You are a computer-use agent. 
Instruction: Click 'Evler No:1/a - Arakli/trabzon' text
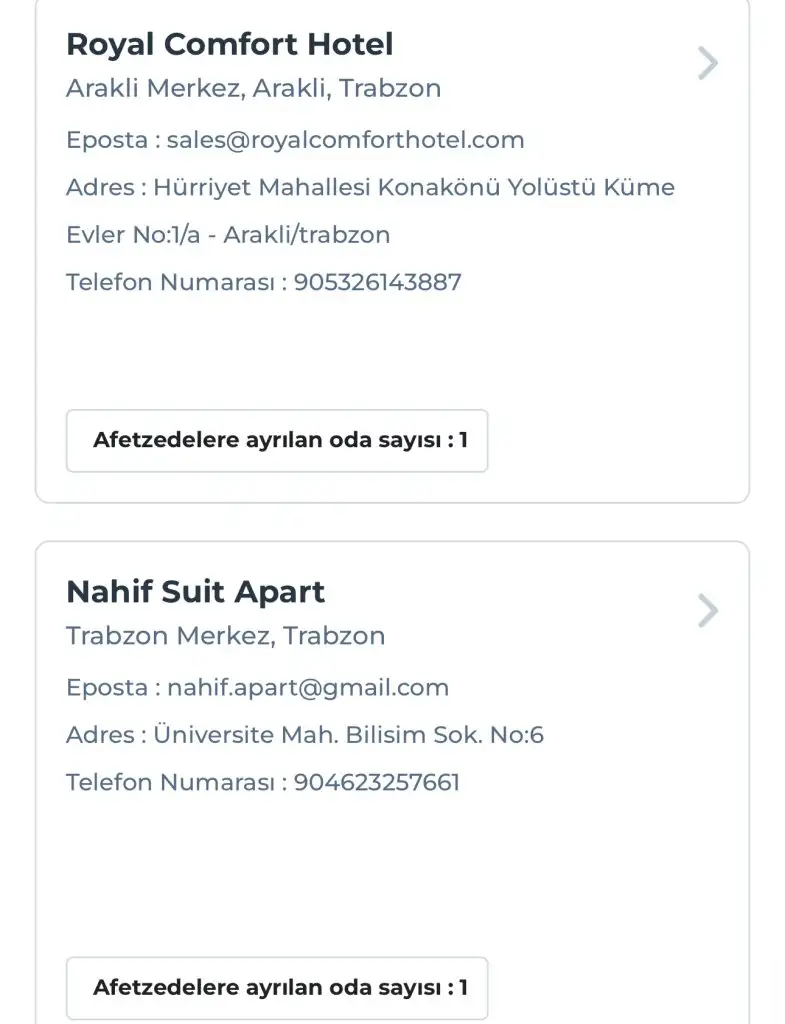coord(228,235)
